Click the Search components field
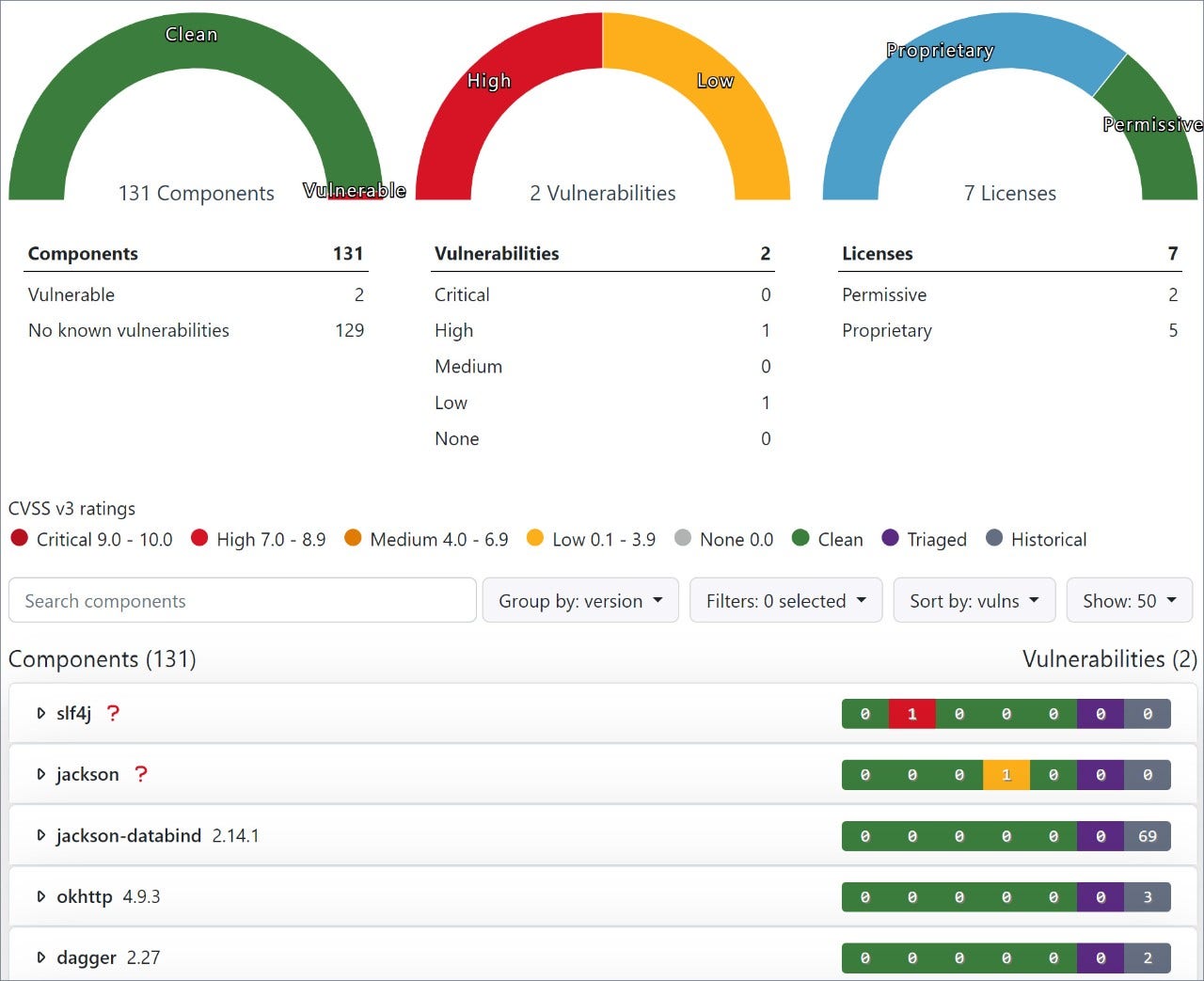Viewport: 1204px width, 981px height. (242, 600)
